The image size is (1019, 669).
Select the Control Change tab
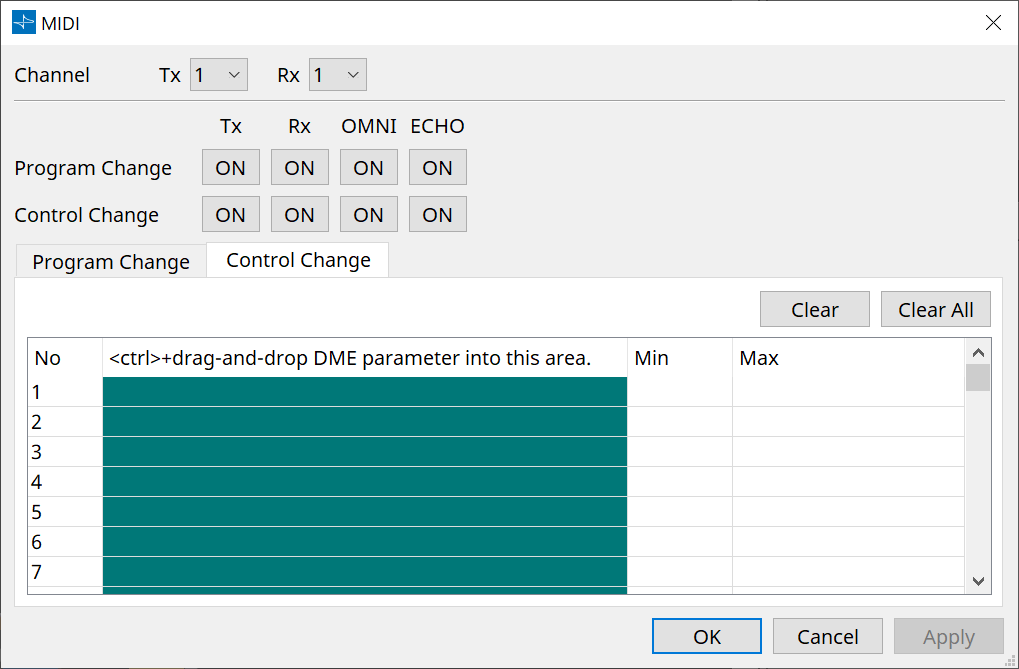tap(296, 259)
